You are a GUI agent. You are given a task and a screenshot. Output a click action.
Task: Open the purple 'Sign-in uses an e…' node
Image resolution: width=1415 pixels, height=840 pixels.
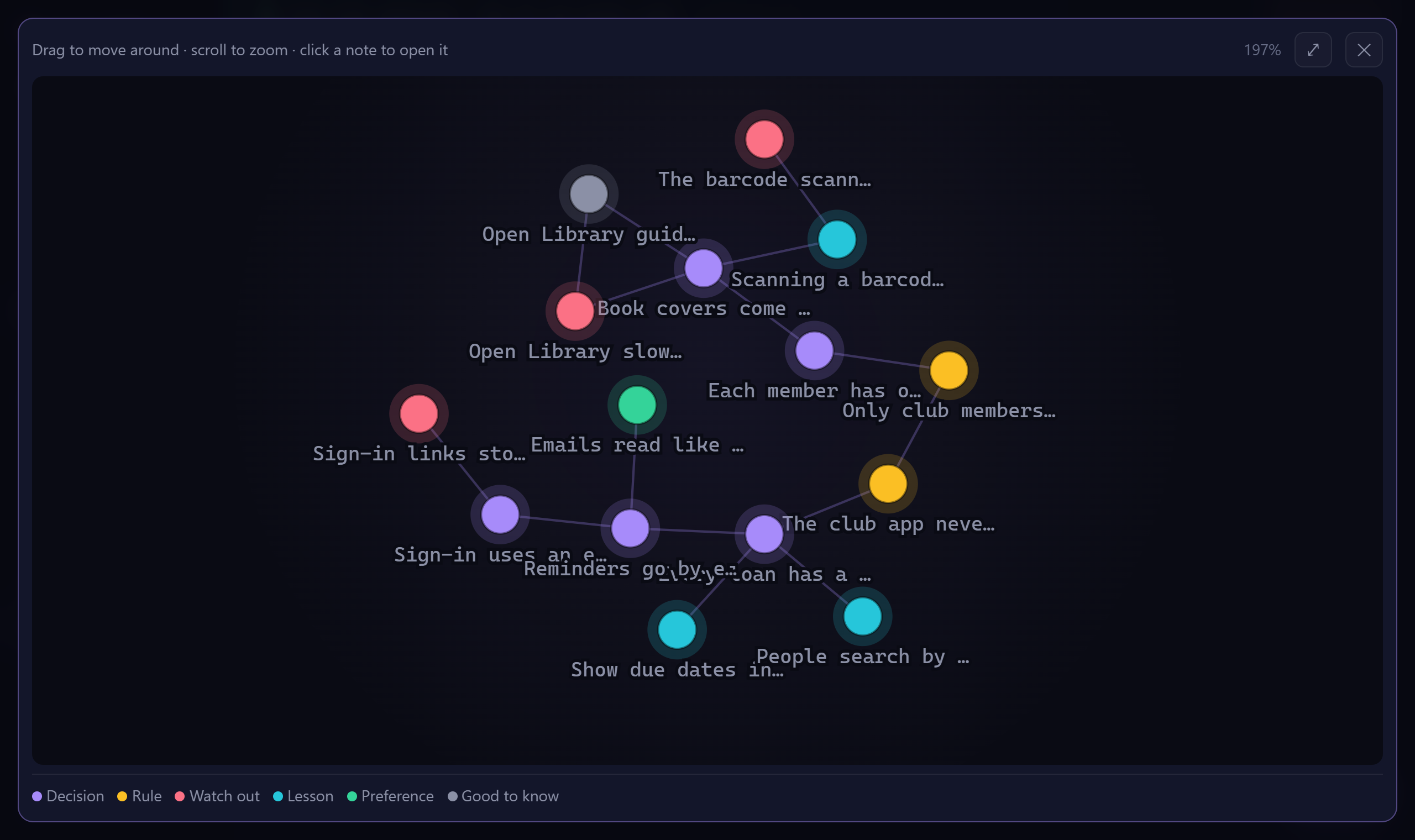pos(500,514)
